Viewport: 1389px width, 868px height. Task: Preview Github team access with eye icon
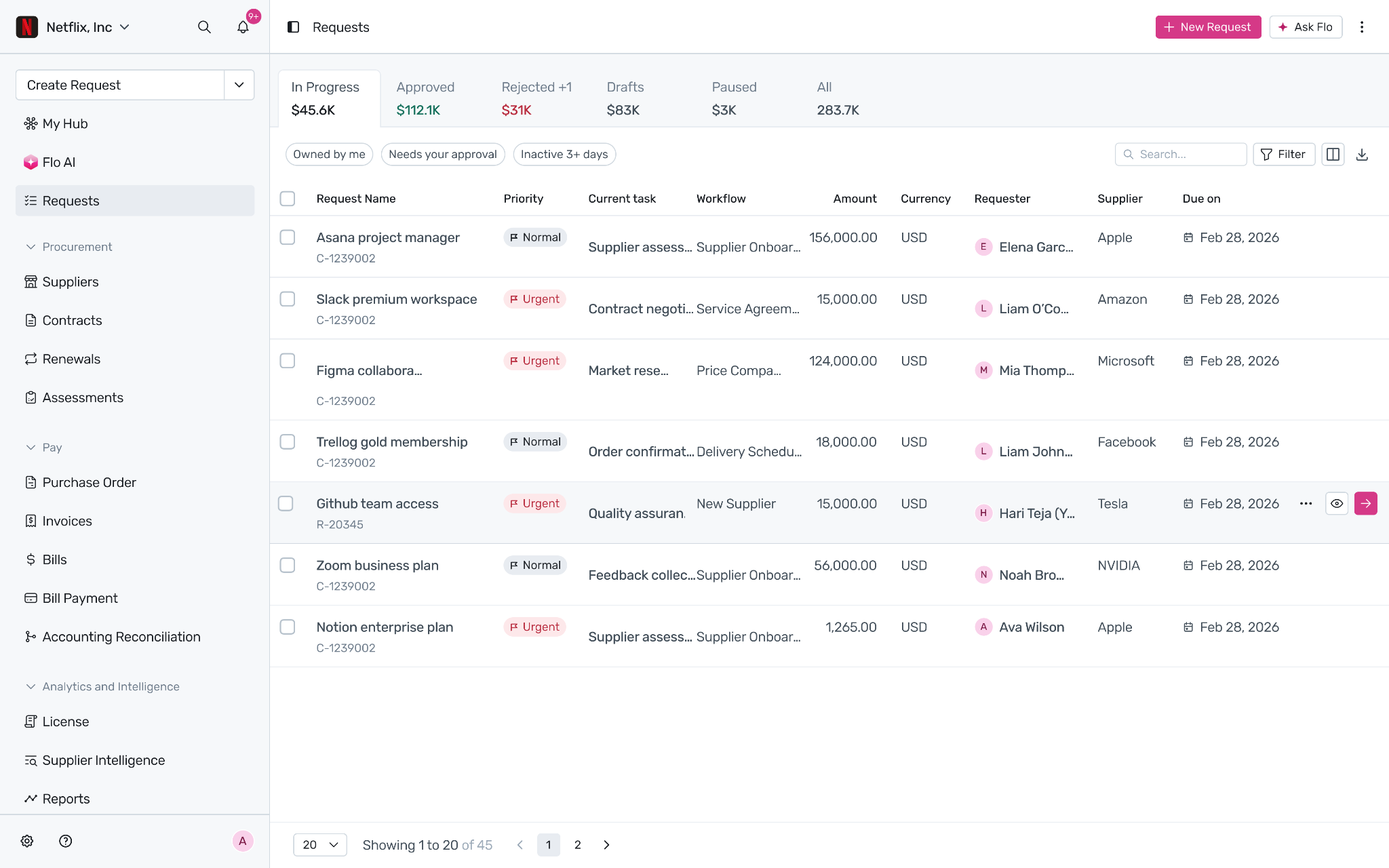[x=1337, y=503]
